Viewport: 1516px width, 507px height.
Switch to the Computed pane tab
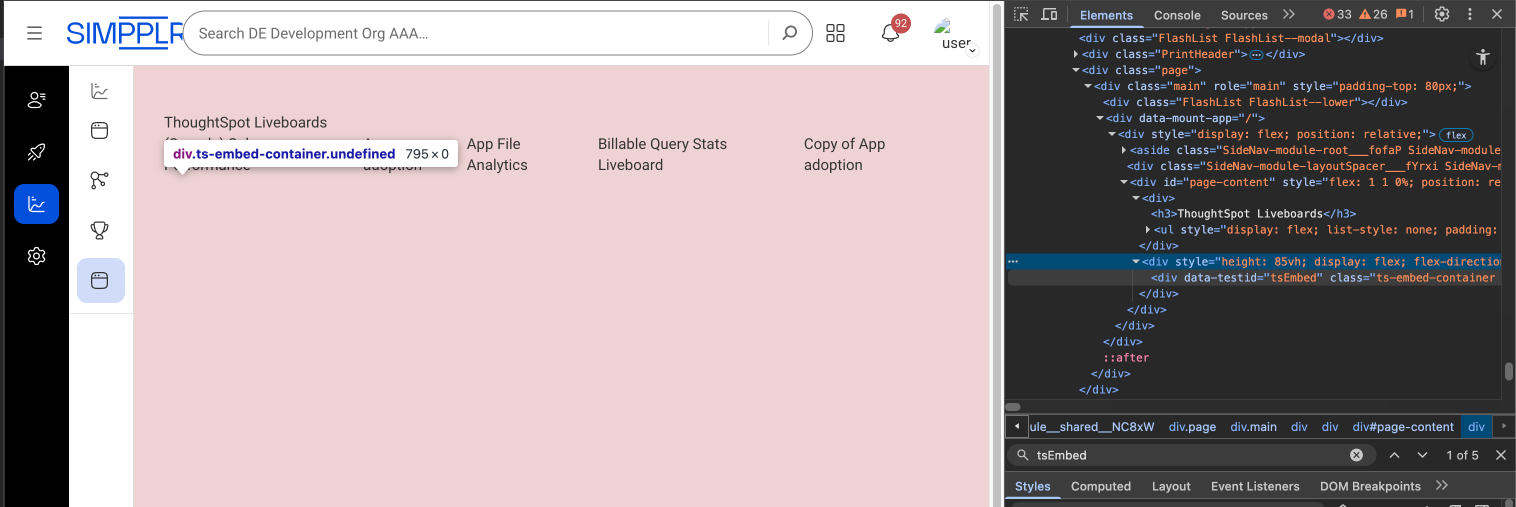[x=1100, y=486]
